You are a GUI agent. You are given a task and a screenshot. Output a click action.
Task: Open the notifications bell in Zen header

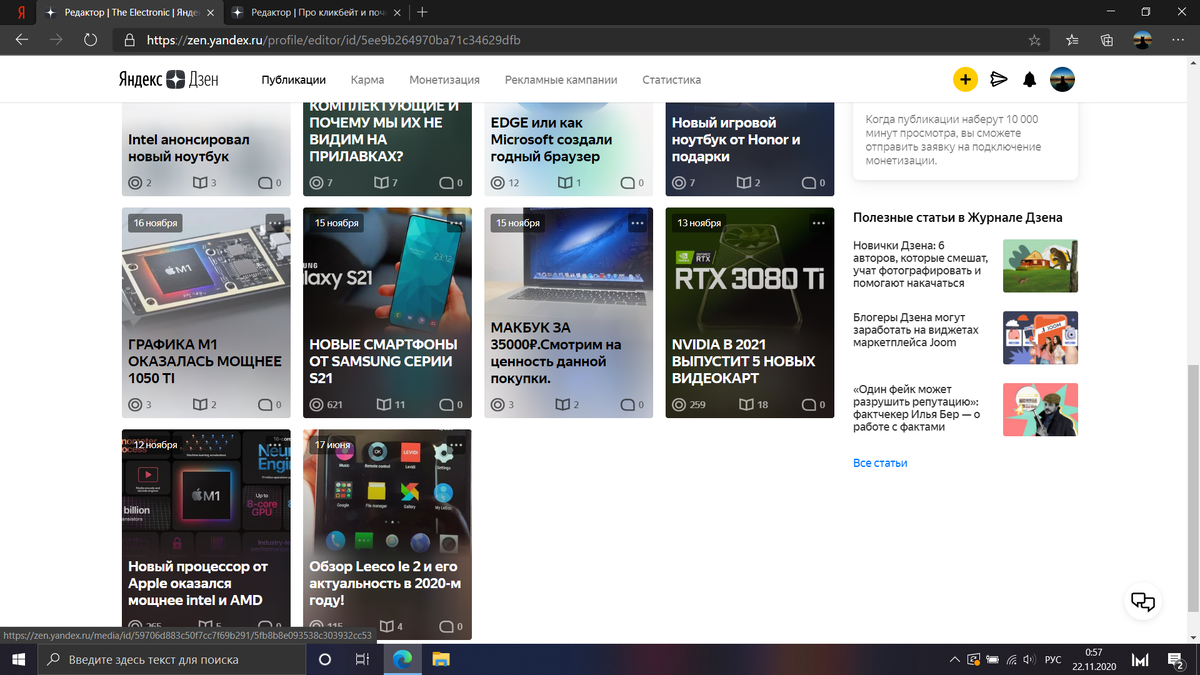coord(1029,80)
